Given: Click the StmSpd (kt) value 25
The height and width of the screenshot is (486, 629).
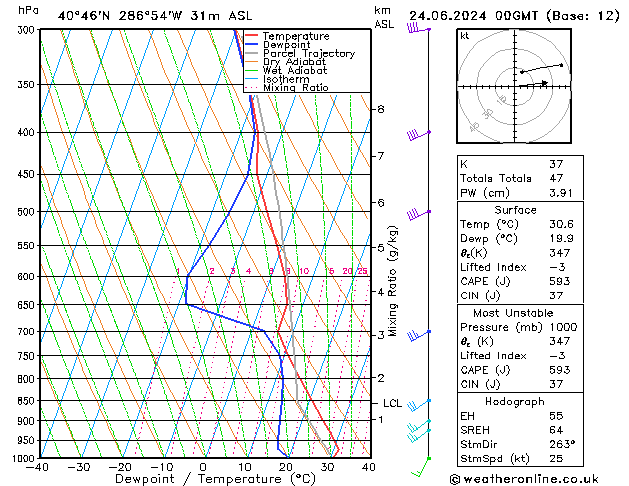Looking at the screenshot, I should 556,459.
